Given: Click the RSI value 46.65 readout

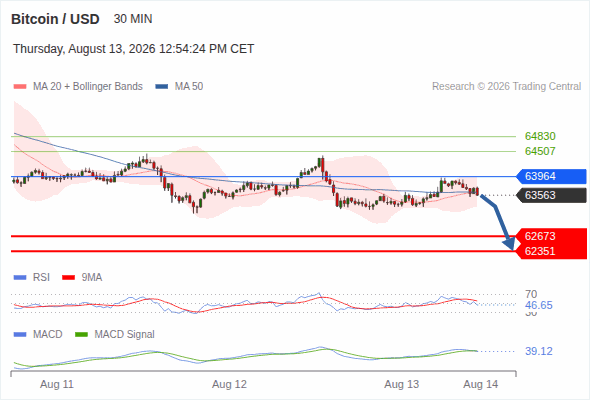Looking at the screenshot, I should click(538, 305).
